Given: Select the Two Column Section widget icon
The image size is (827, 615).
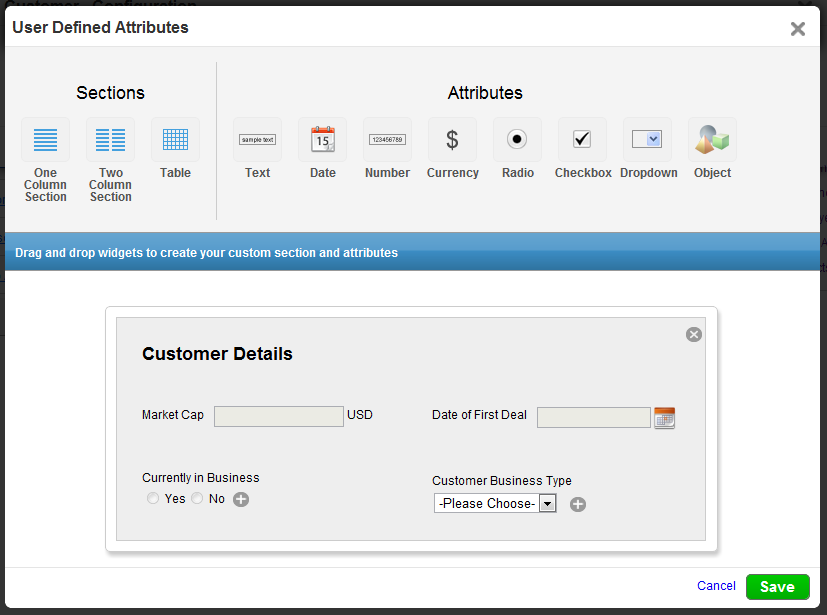Looking at the screenshot, I should pos(110,140).
